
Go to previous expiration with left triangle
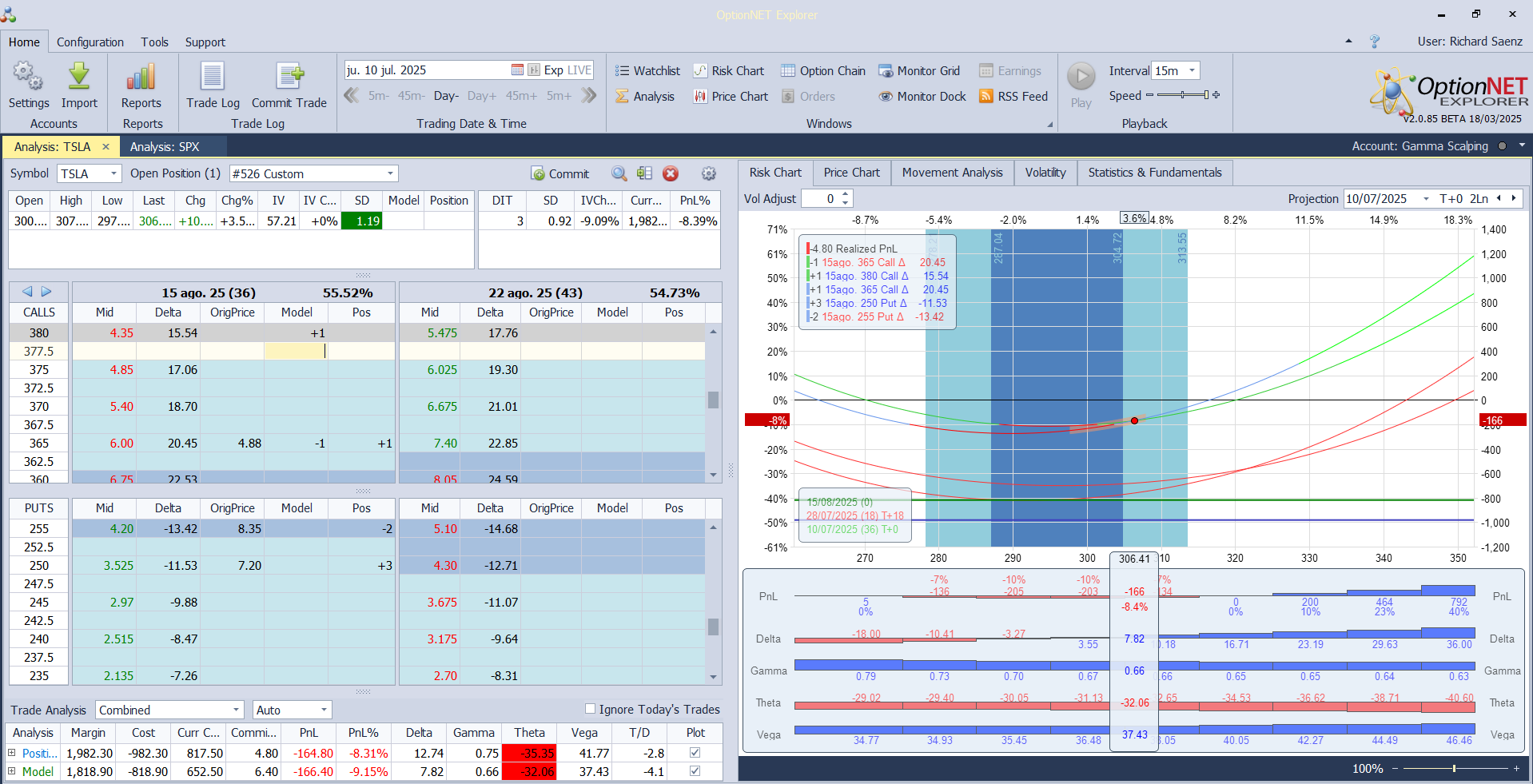tap(27, 292)
